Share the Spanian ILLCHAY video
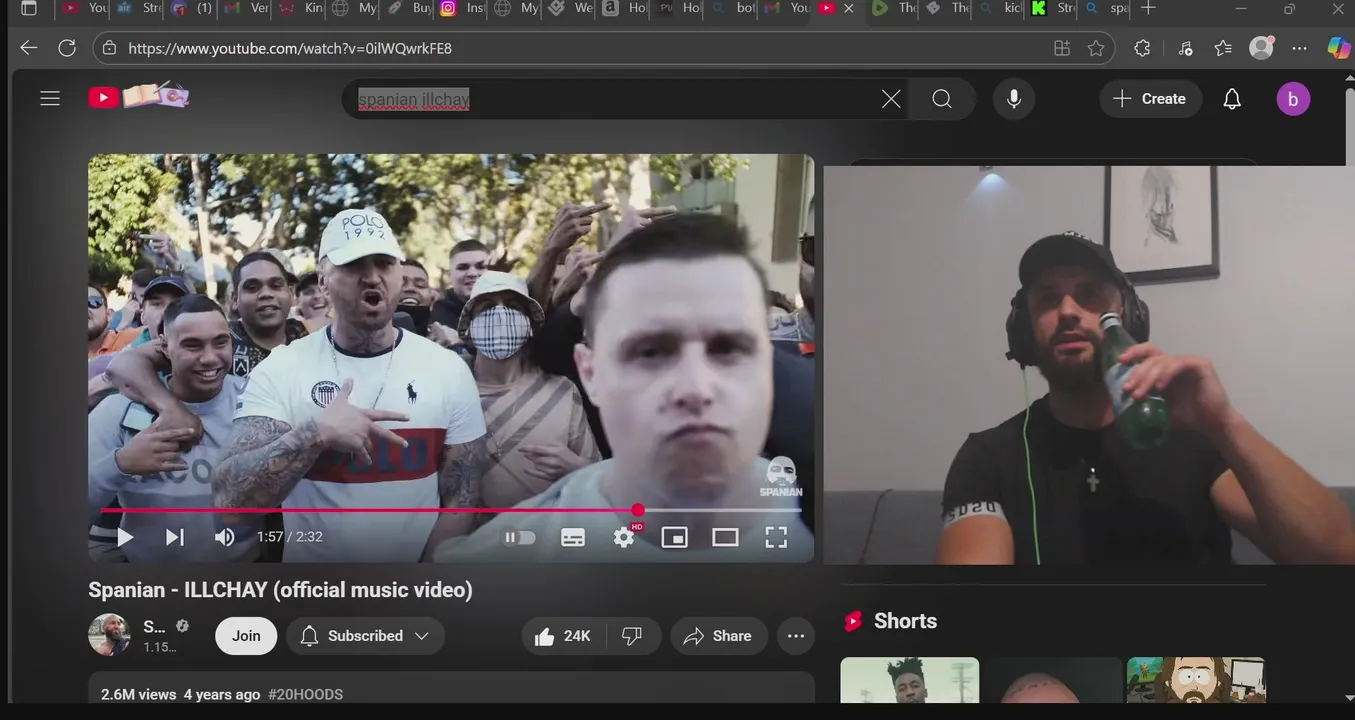 (718, 636)
